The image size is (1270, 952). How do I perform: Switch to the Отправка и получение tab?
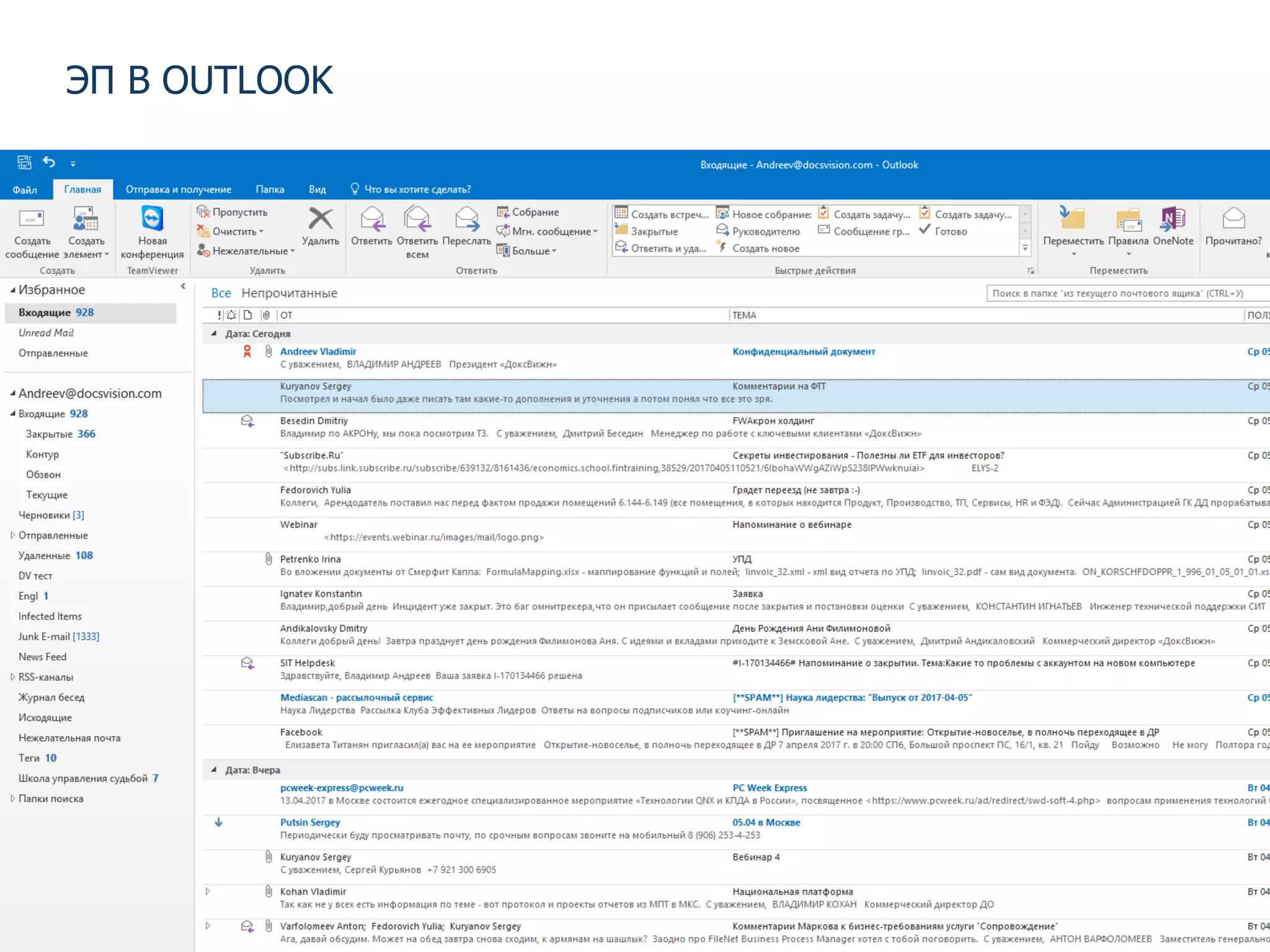(x=179, y=190)
